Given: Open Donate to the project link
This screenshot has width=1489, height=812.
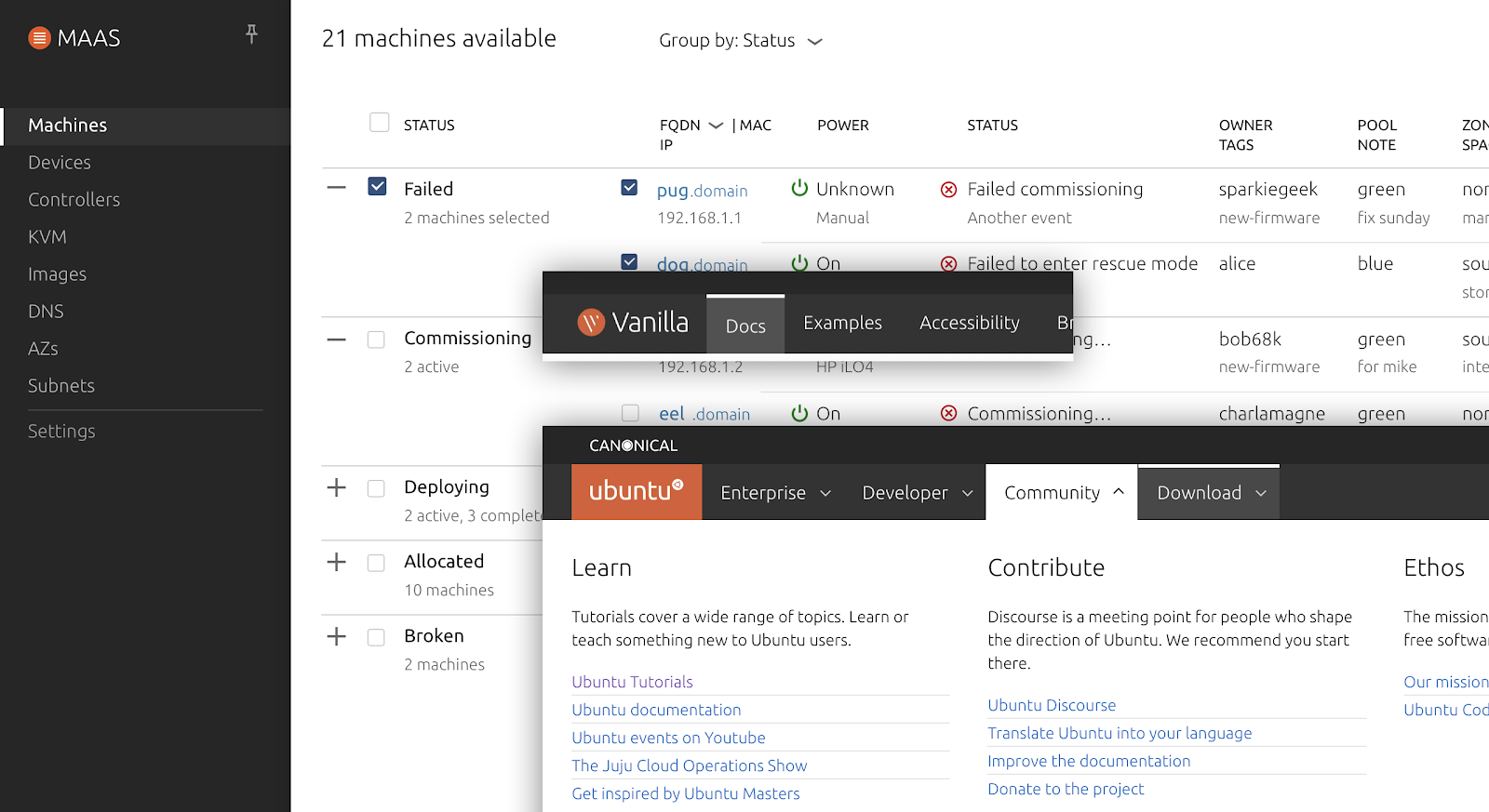Looking at the screenshot, I should click(x=1066, y=789).
